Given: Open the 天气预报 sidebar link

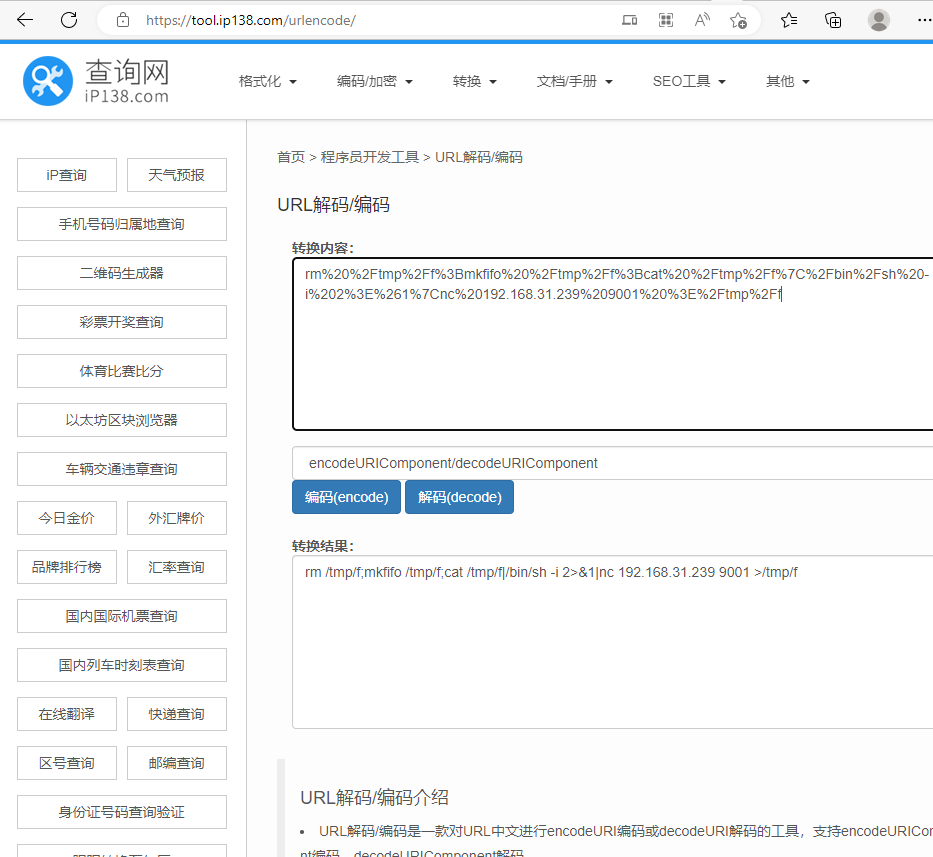Looking at the screenshot, I should coord(177,175).
